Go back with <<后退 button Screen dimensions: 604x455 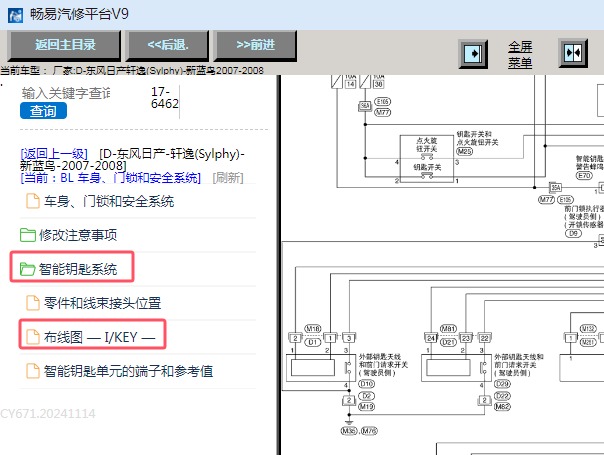168,45
